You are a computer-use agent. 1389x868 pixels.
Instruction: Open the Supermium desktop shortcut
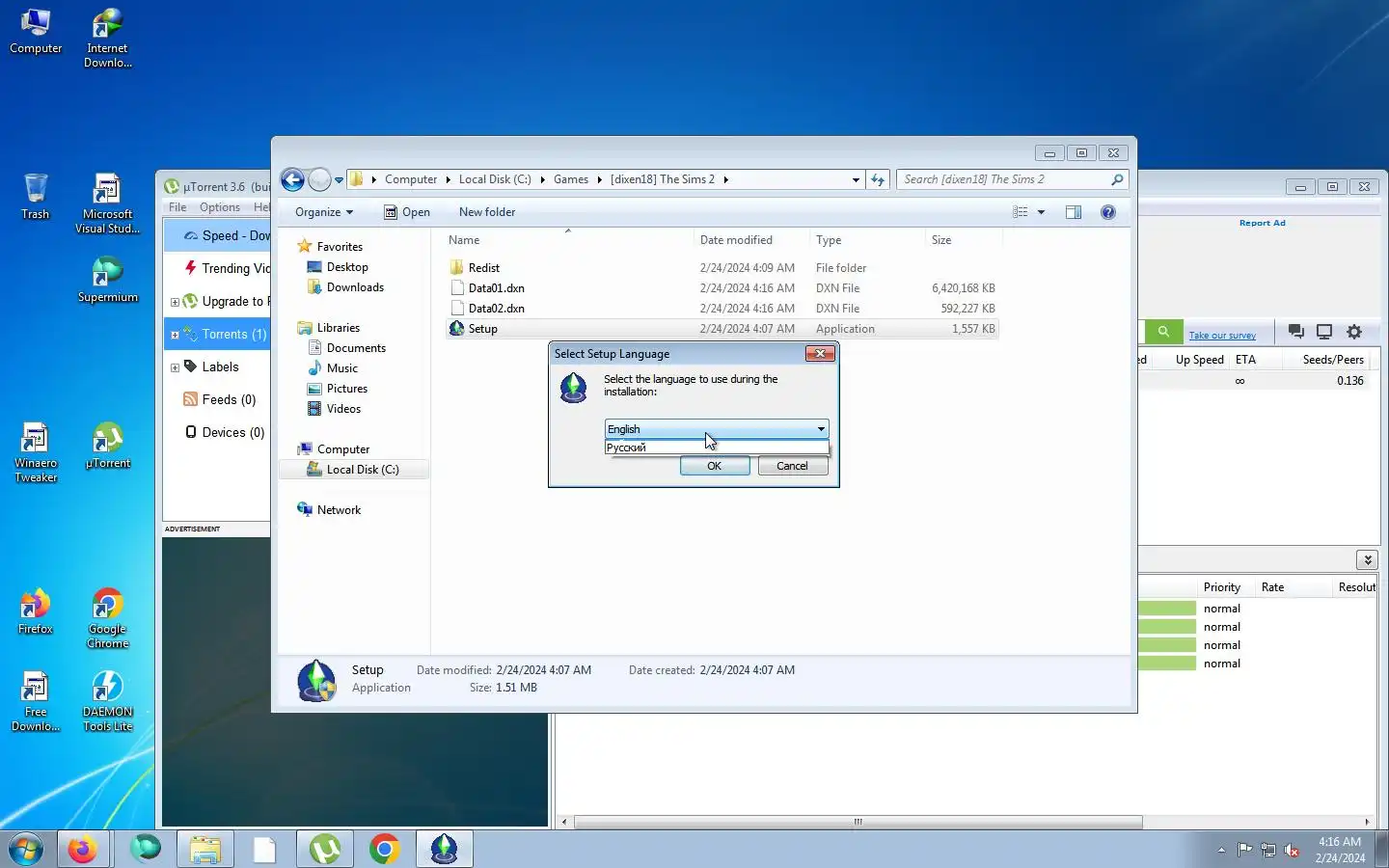pyautogui.click(x=107, y=280)
